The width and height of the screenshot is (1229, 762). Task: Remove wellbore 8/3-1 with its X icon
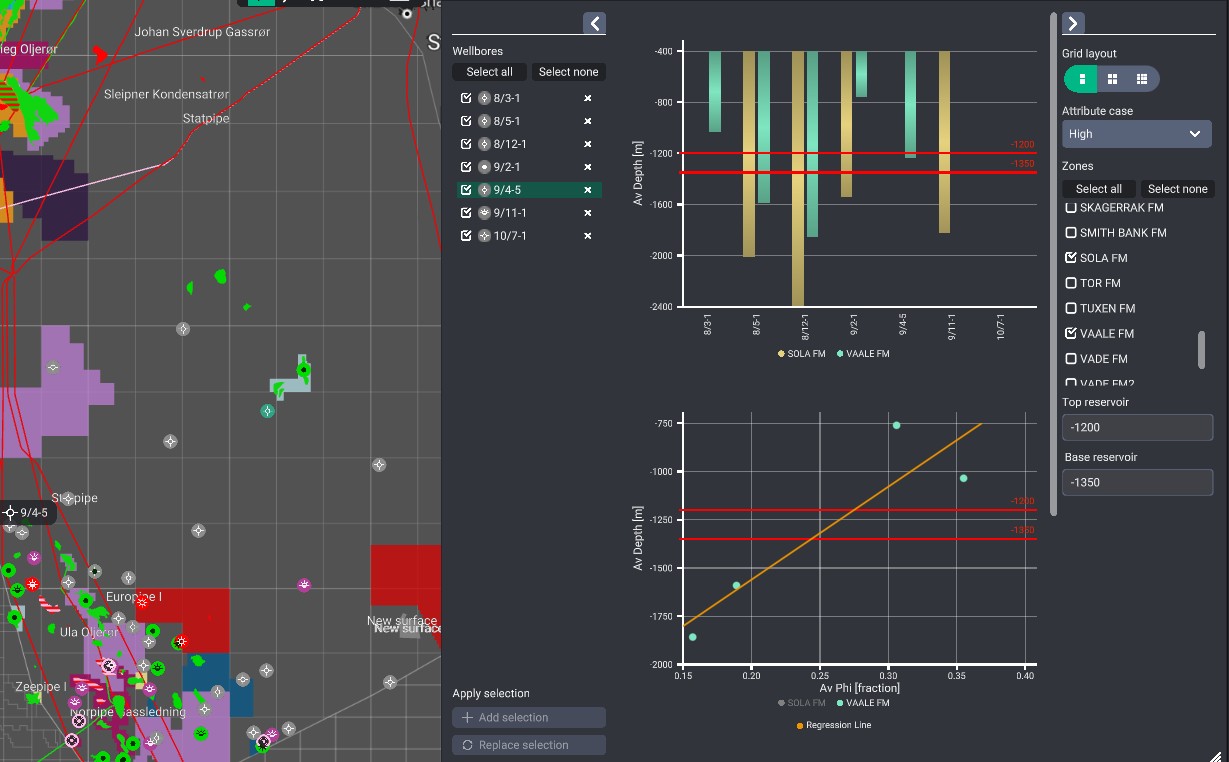588,98
